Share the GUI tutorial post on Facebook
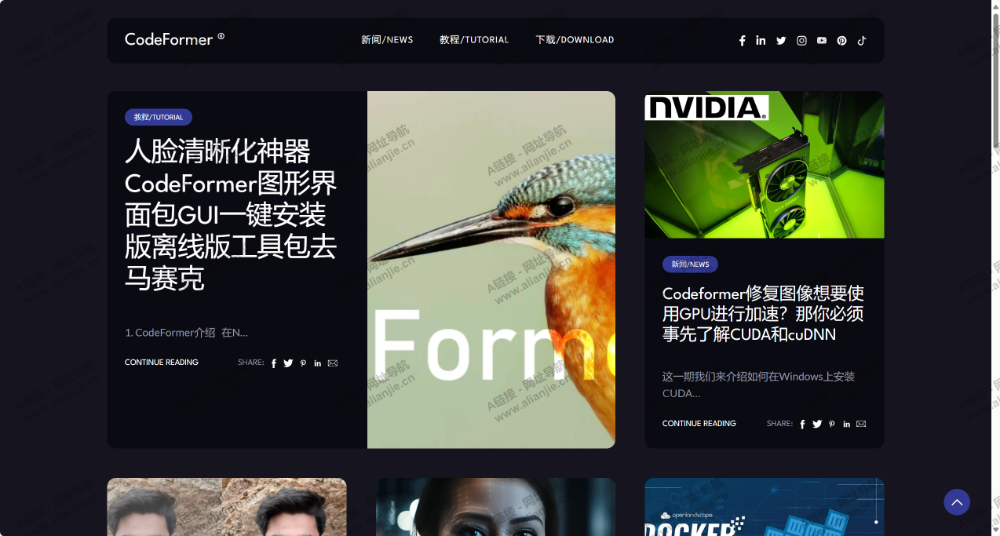Viewport: 1000px width, 536px height. [274, 363]
